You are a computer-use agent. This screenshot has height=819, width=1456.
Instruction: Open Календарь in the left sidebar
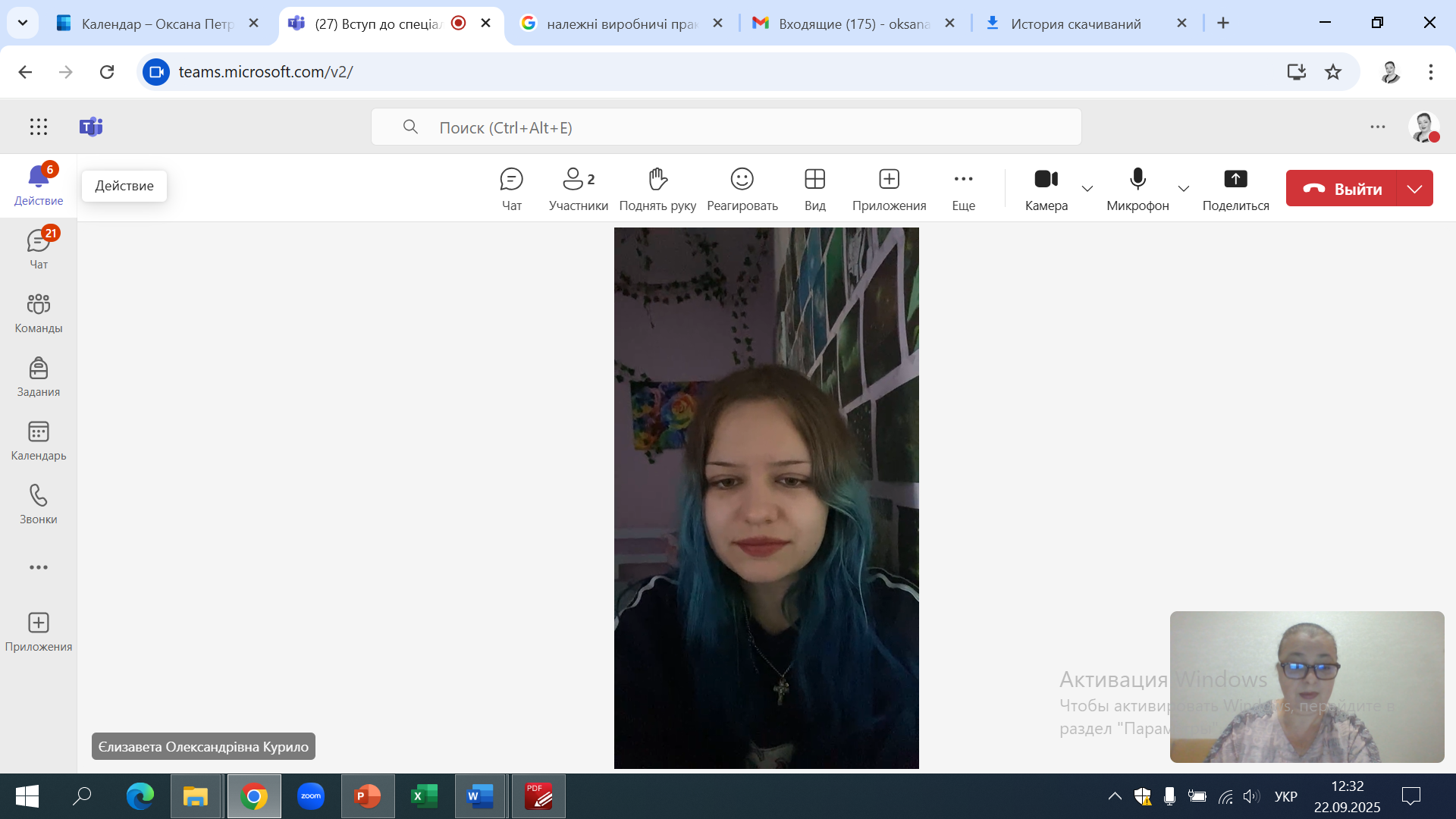pos(39,440)
